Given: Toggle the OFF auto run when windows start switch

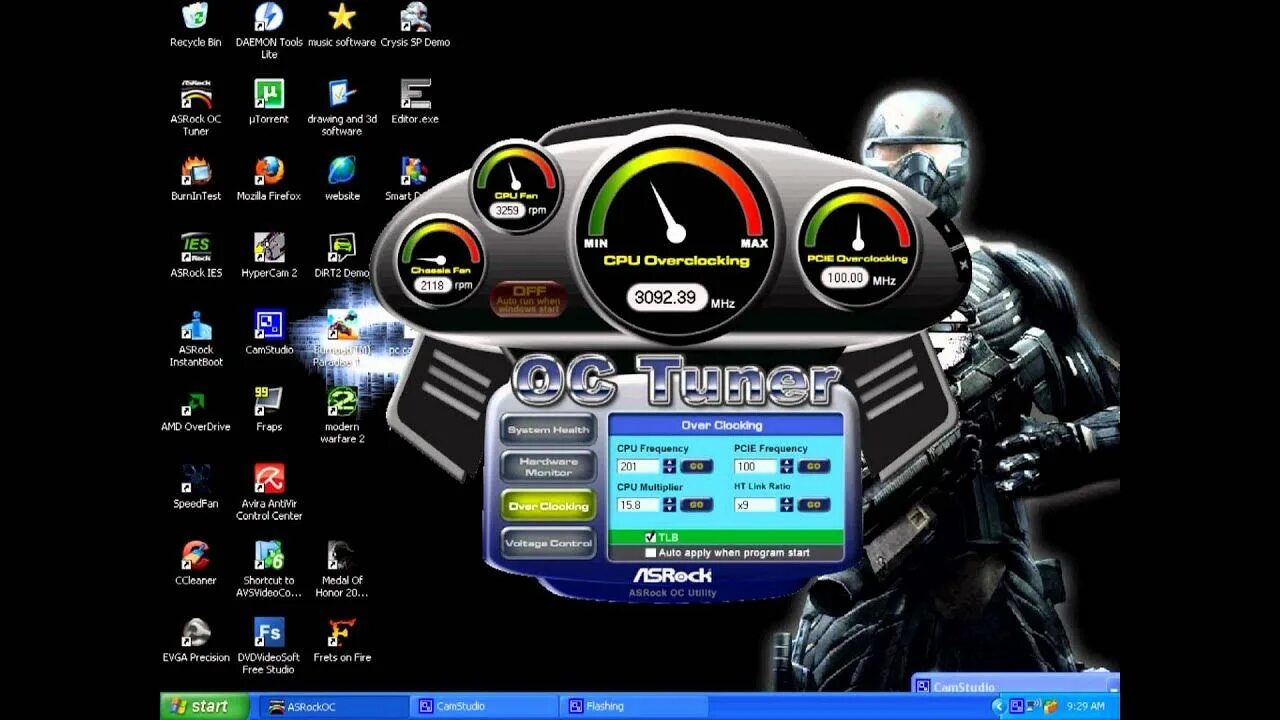Looking at the screenshot, I should 529,298.
